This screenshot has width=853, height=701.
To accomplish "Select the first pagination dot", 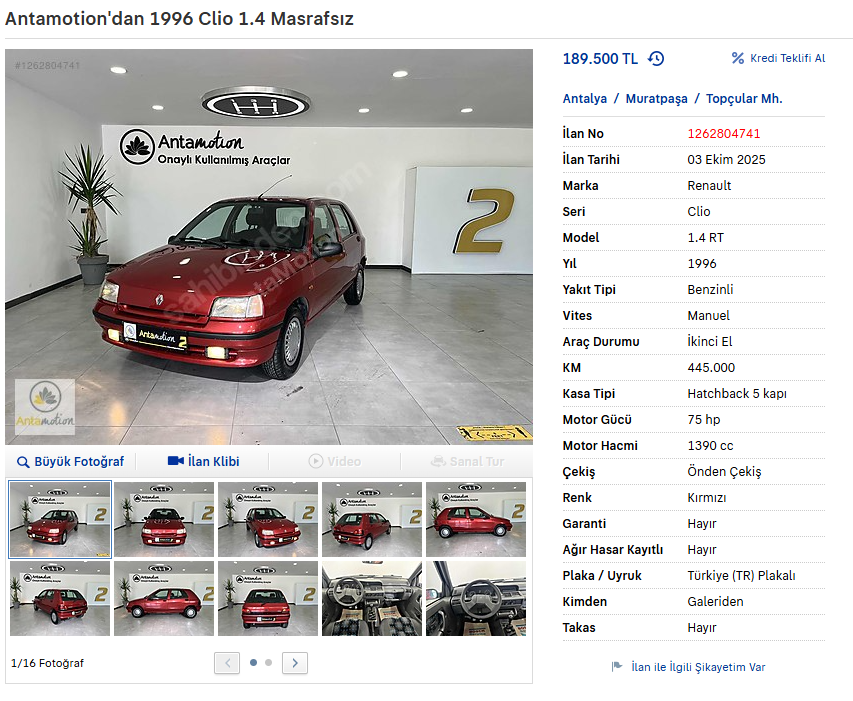I will click(x=253, y=662).
